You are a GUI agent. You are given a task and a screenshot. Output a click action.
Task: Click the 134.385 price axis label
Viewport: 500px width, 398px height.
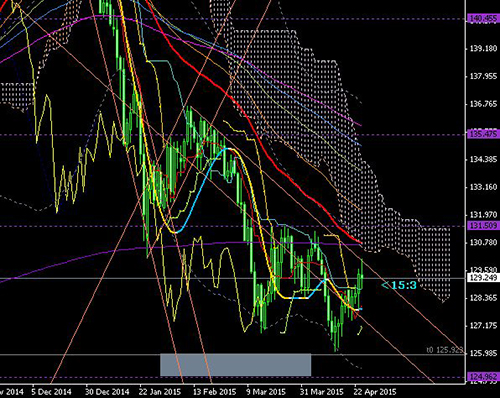483,159
